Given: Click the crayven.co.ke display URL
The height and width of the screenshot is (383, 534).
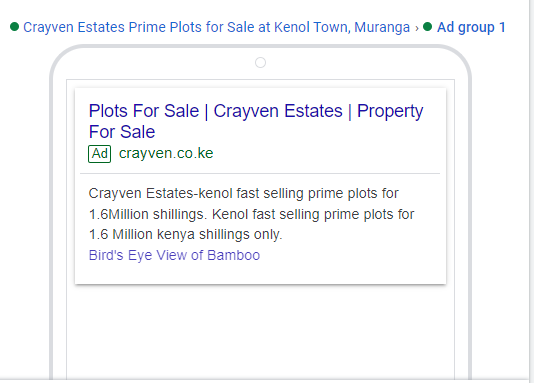Looking at the screenshot, I should [x=166, y=153].
